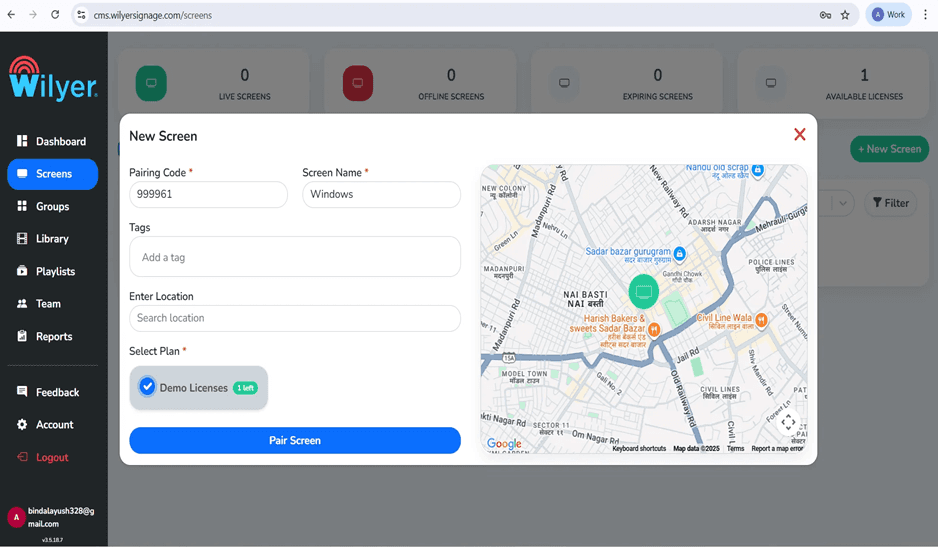Click the Offline Screens stat card label
This screenshot has width=938, height=547.
tap(451, 96)
